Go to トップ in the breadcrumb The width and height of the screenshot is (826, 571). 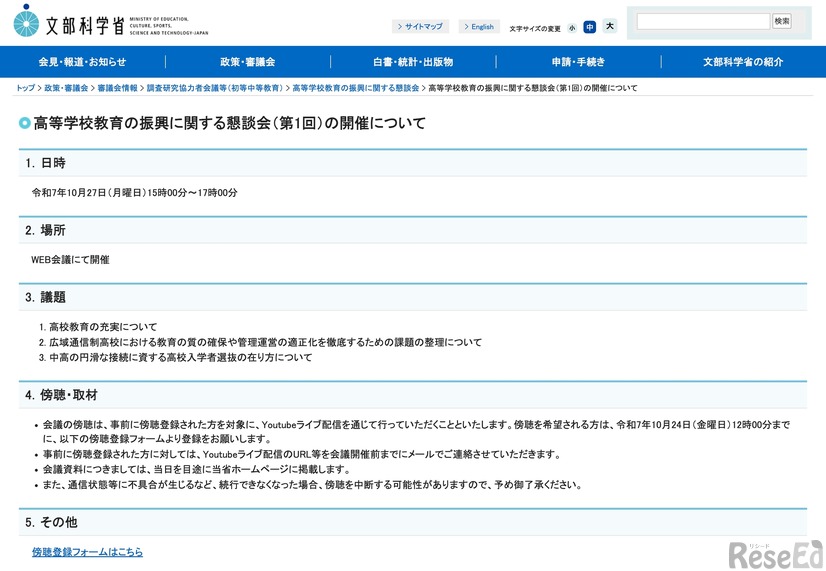tap(25, 88)
